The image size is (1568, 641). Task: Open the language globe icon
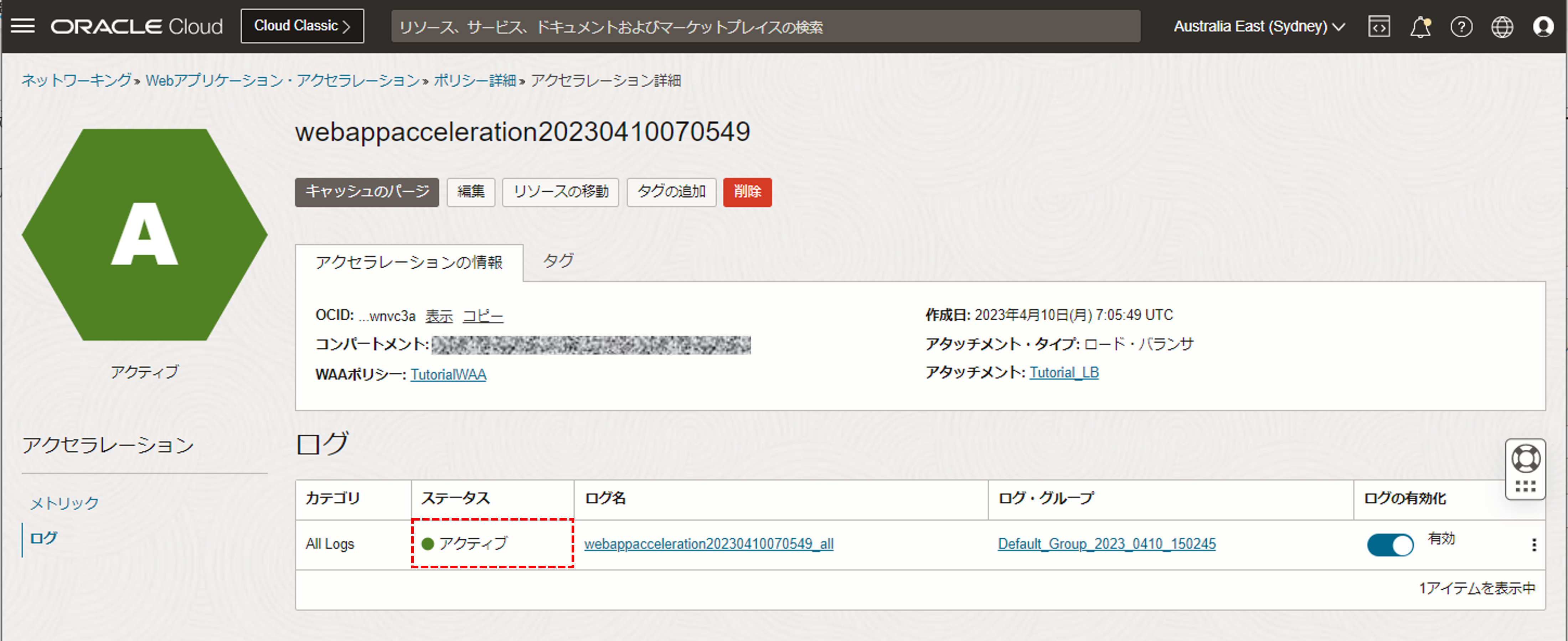point(1502,26)
